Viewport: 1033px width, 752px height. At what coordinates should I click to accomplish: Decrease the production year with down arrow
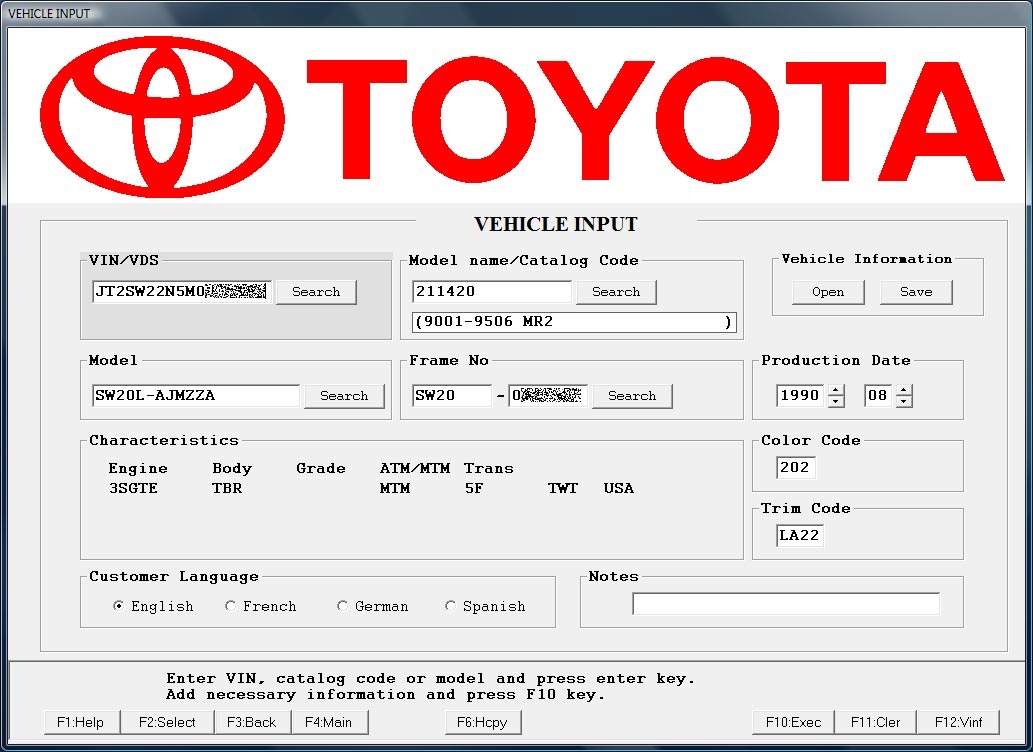click(836, 402)
